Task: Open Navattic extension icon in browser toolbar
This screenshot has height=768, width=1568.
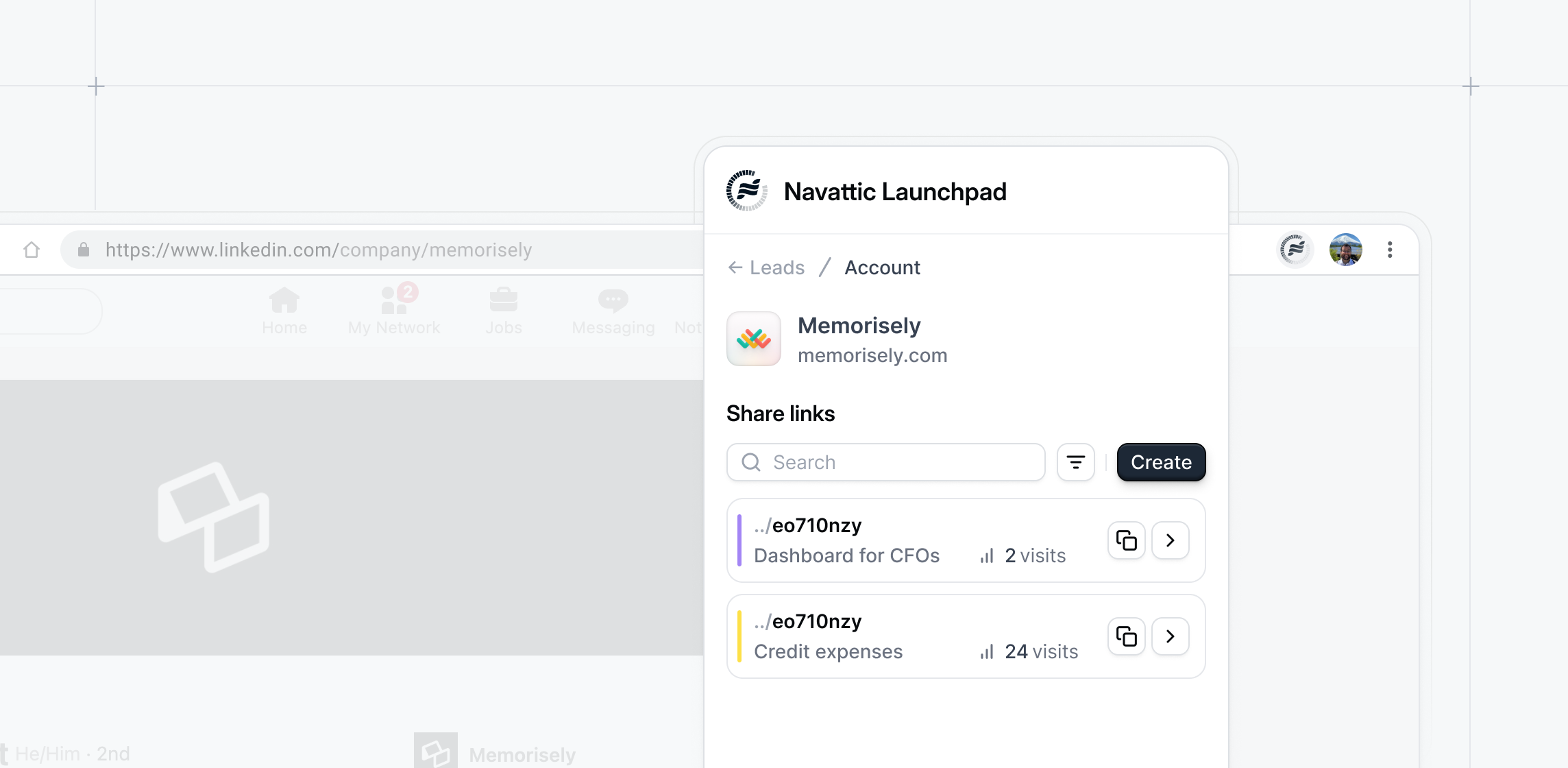Action: 1295,250
